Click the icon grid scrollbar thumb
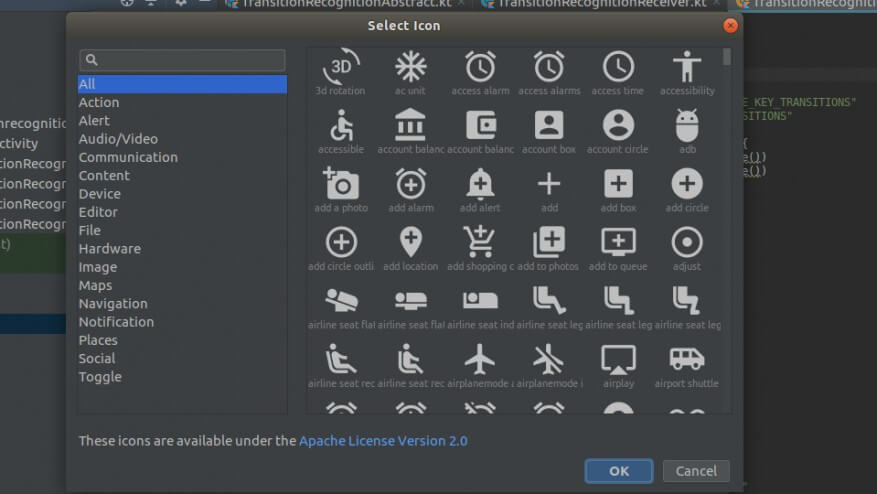 click(x=727, y=57)
